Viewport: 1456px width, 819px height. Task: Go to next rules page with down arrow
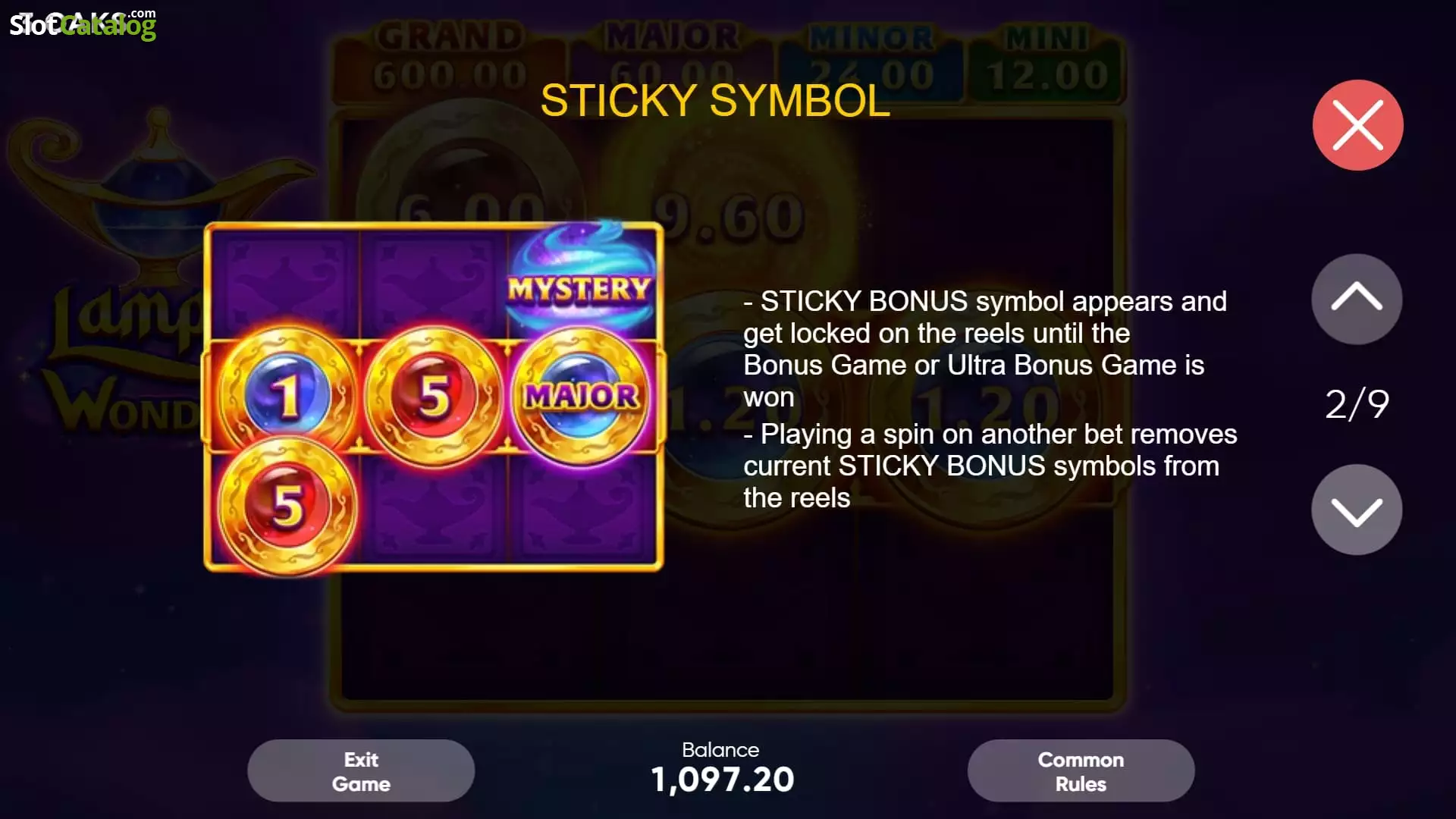(x=1357, y=510)
